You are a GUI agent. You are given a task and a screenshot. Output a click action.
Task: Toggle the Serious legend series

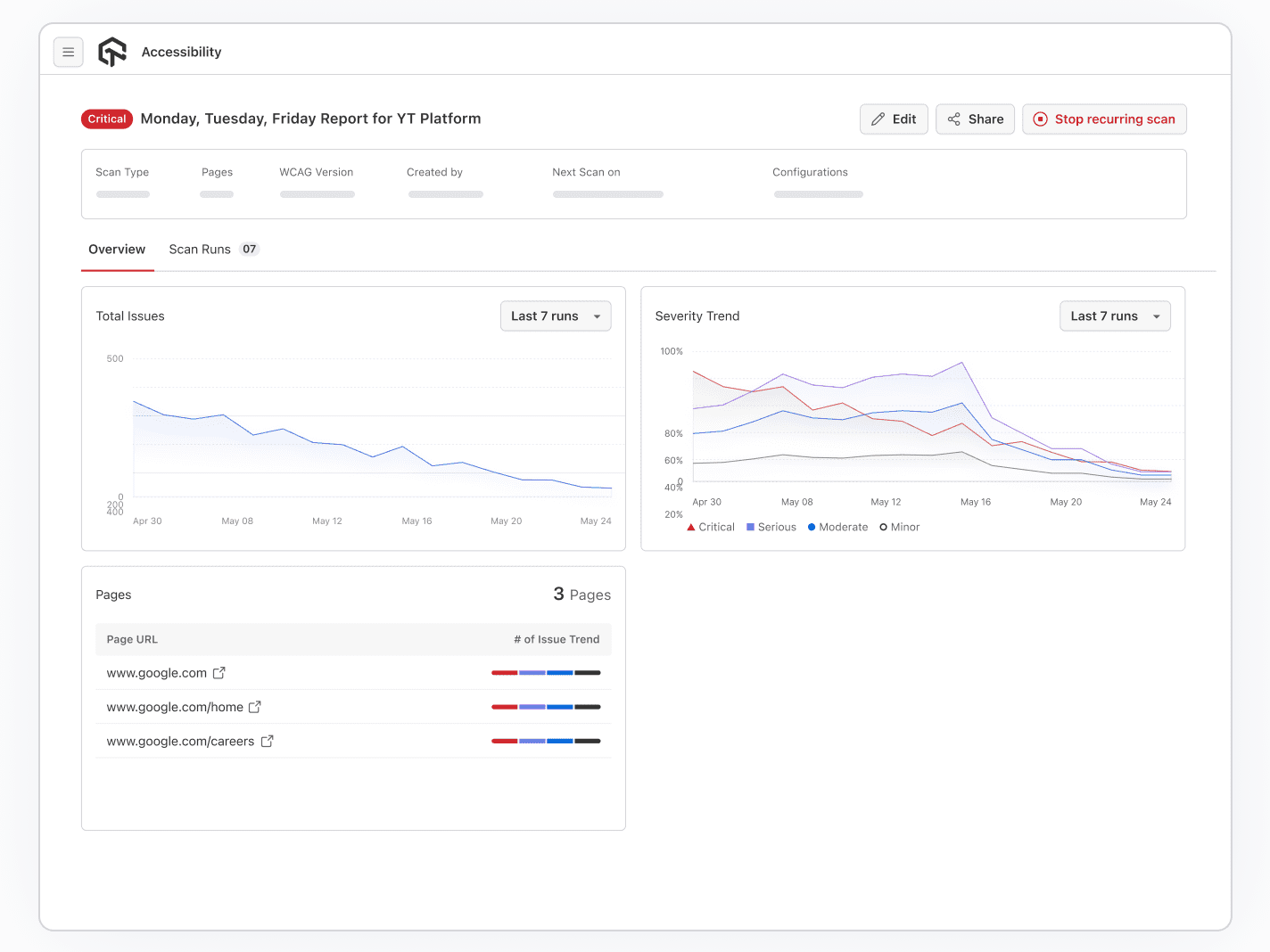(771, 527)
